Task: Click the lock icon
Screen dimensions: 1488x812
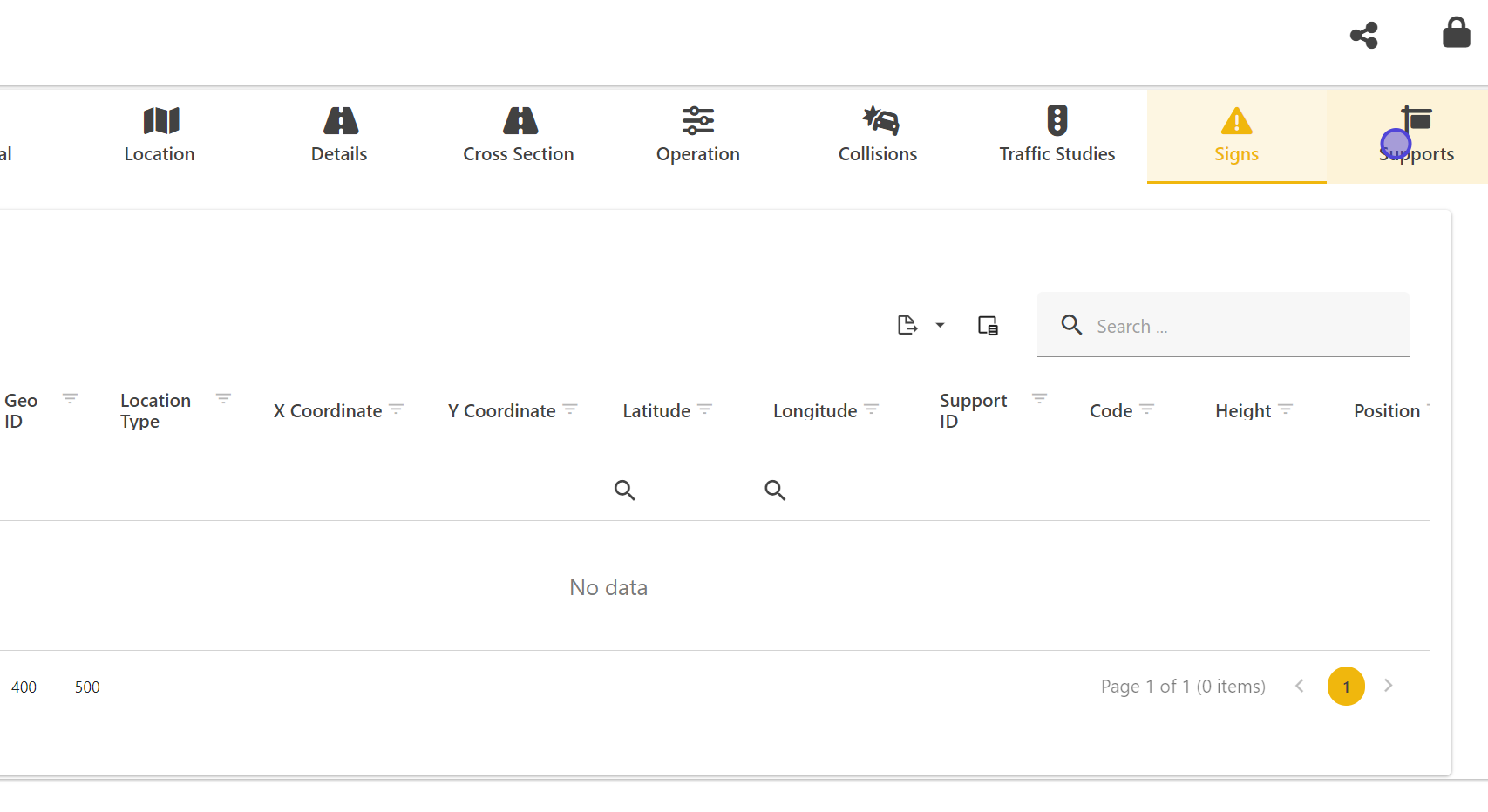Action: 1456,33
